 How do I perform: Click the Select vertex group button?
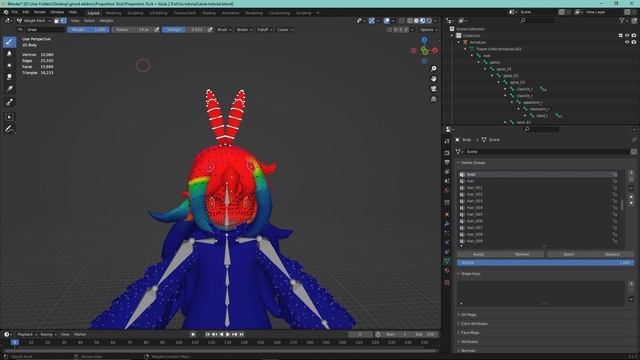569,254
